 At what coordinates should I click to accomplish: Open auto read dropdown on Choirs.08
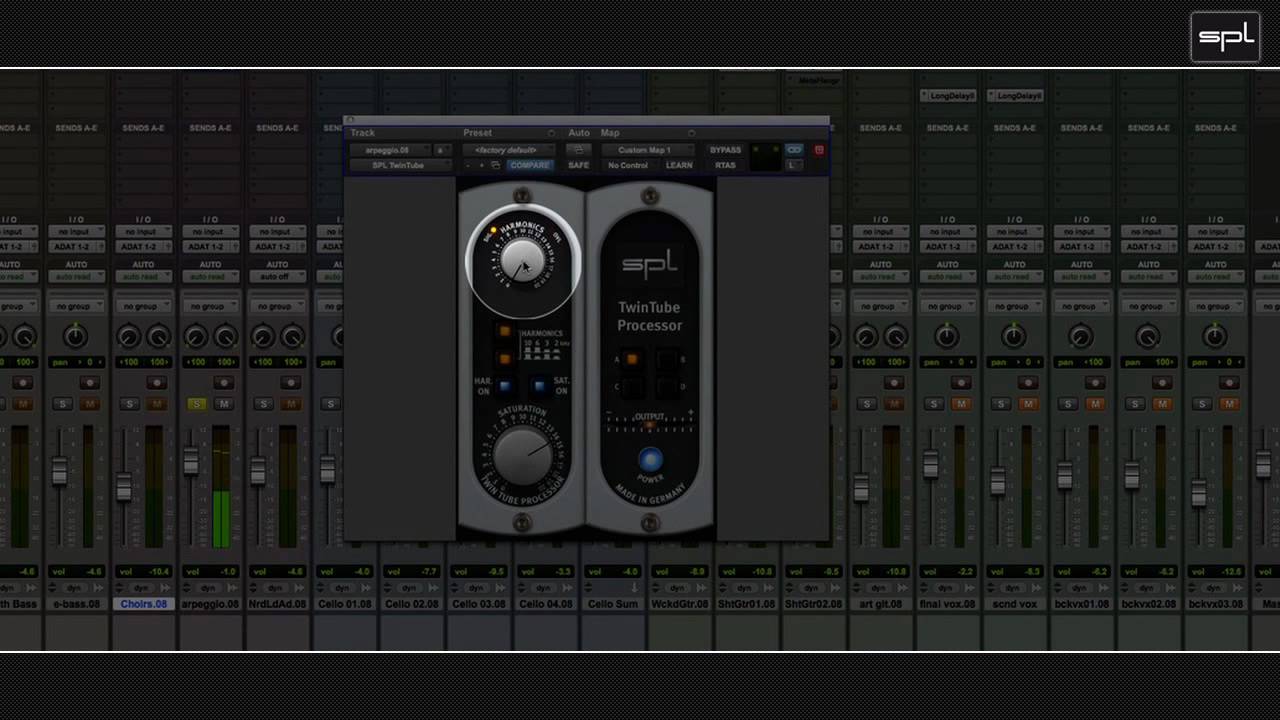(143, 277)
